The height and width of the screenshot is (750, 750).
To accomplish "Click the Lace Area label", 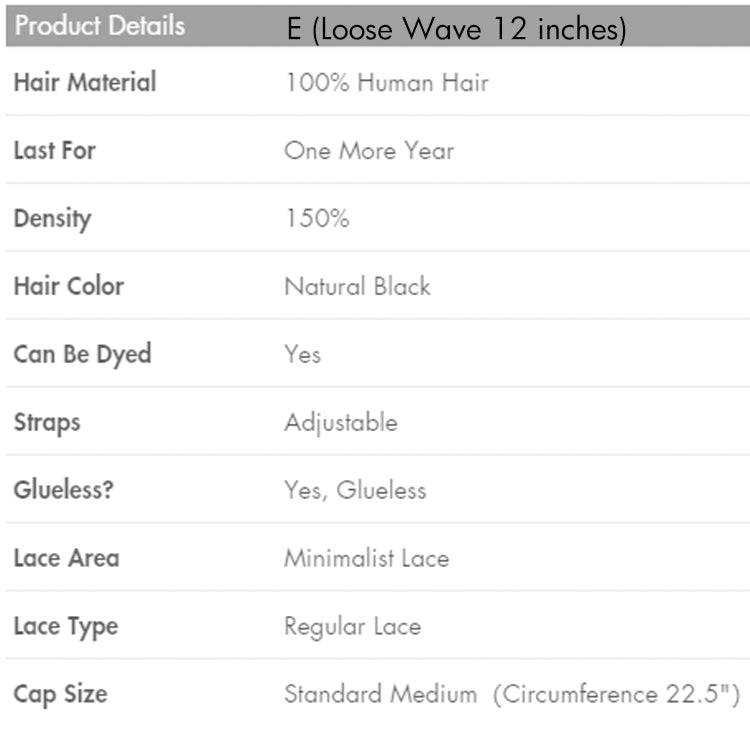I will [x=66, y=558].
